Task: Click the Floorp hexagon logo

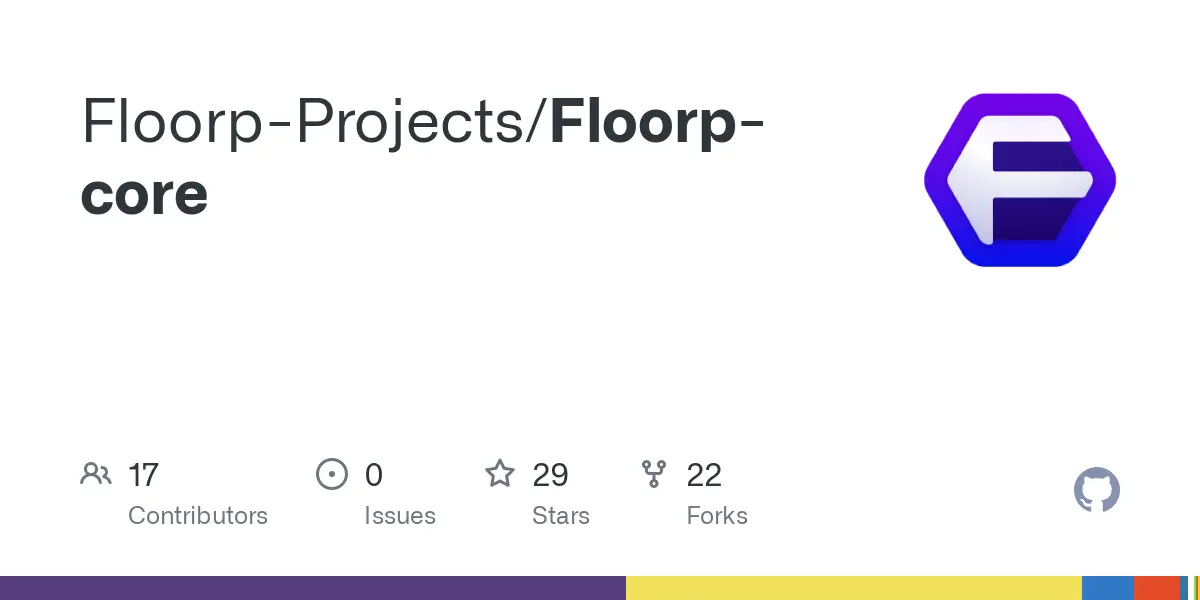Action: pyautogui.click(x=1020, y=180)
